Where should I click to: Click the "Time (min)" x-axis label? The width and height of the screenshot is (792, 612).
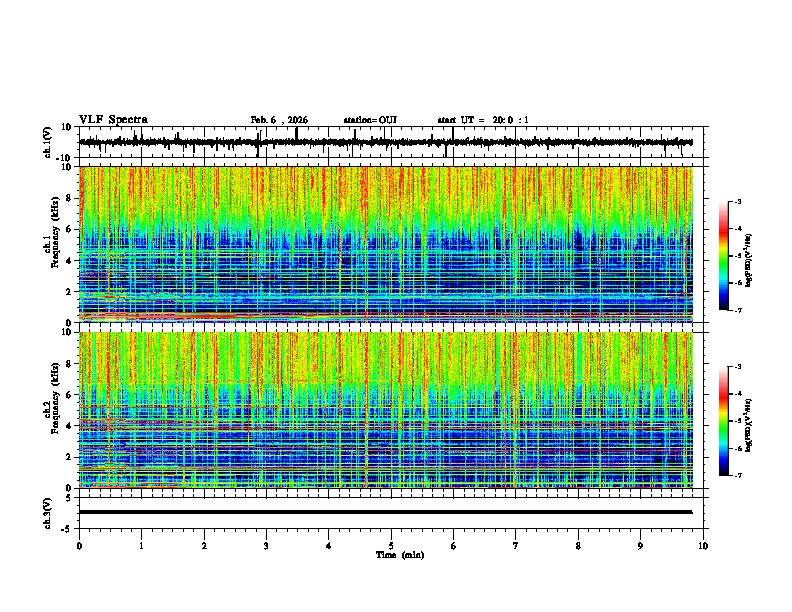click(400, 555)
